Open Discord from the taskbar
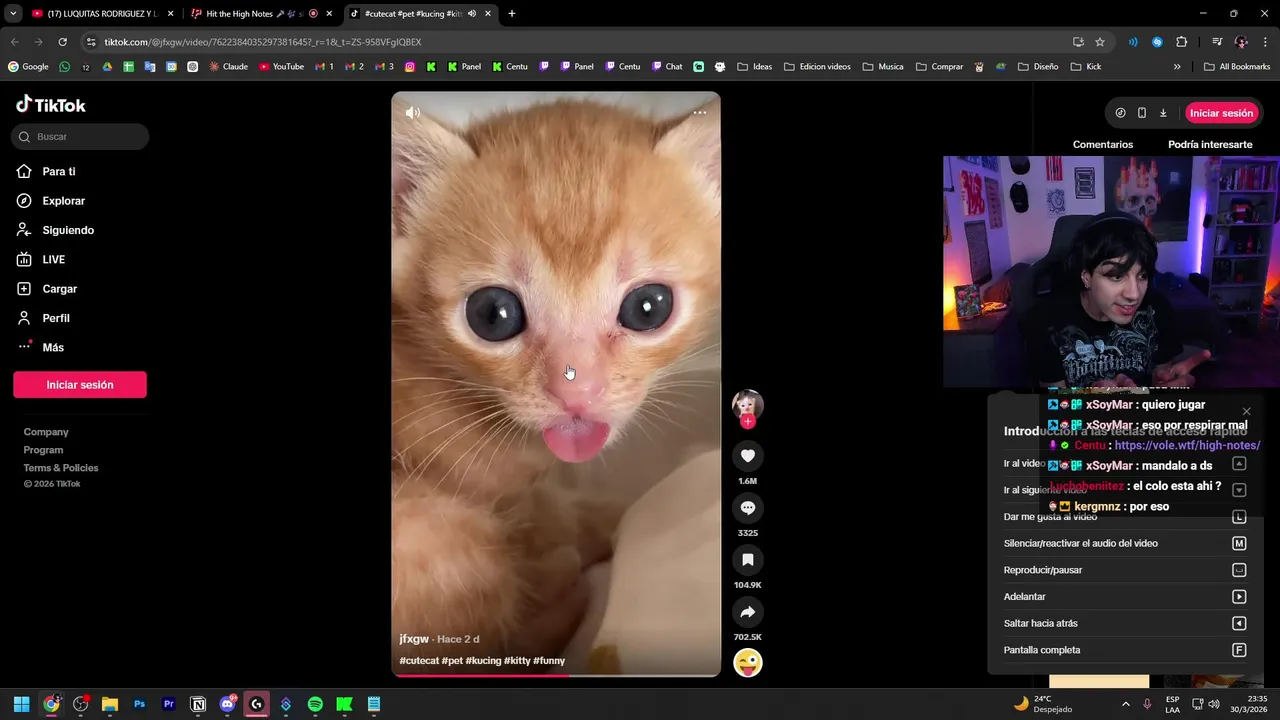The height and width of the screenshot is (720, 1280). click(227, 704)
